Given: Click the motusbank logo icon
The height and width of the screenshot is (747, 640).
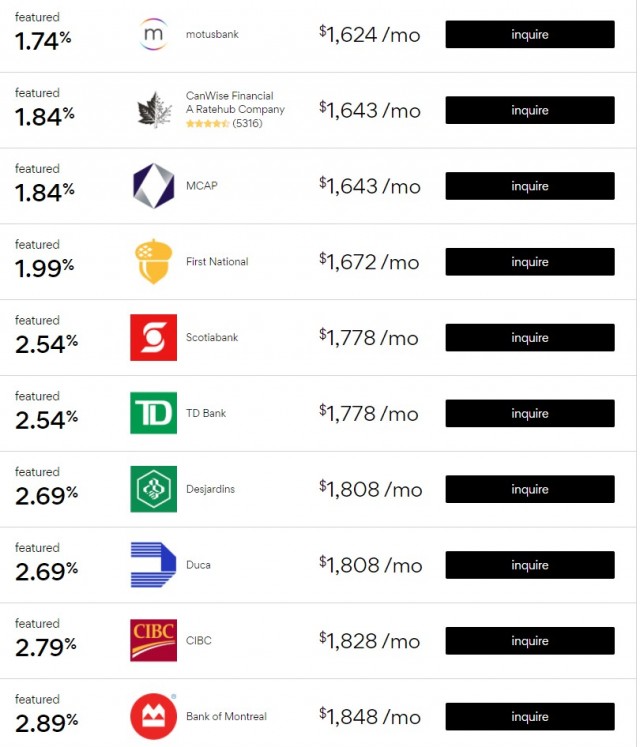Looking at the screenshot, I should coord(153,35).
